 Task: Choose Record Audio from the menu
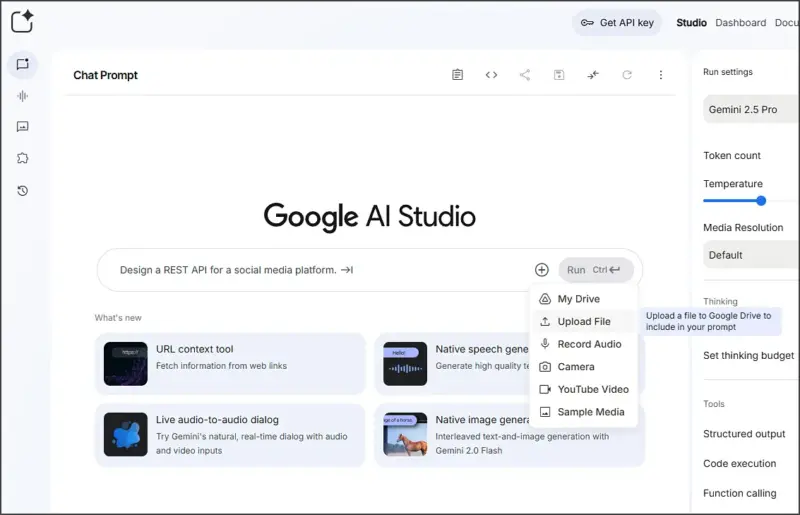point(585,344)
